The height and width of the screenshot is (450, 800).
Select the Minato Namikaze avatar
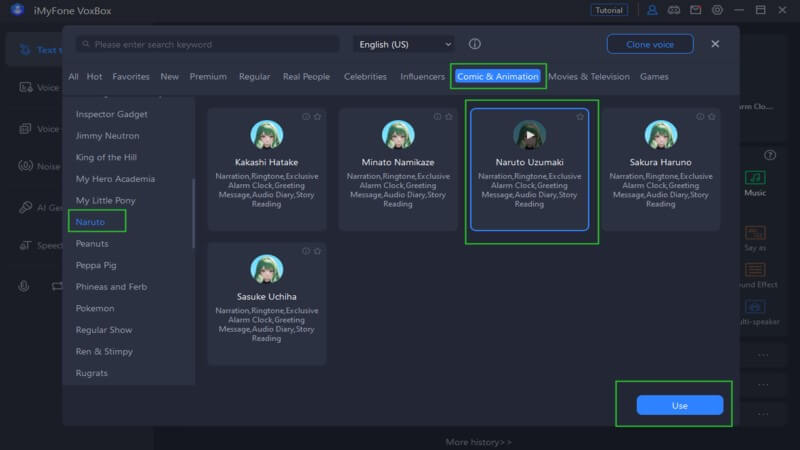[x=398, y=135]
